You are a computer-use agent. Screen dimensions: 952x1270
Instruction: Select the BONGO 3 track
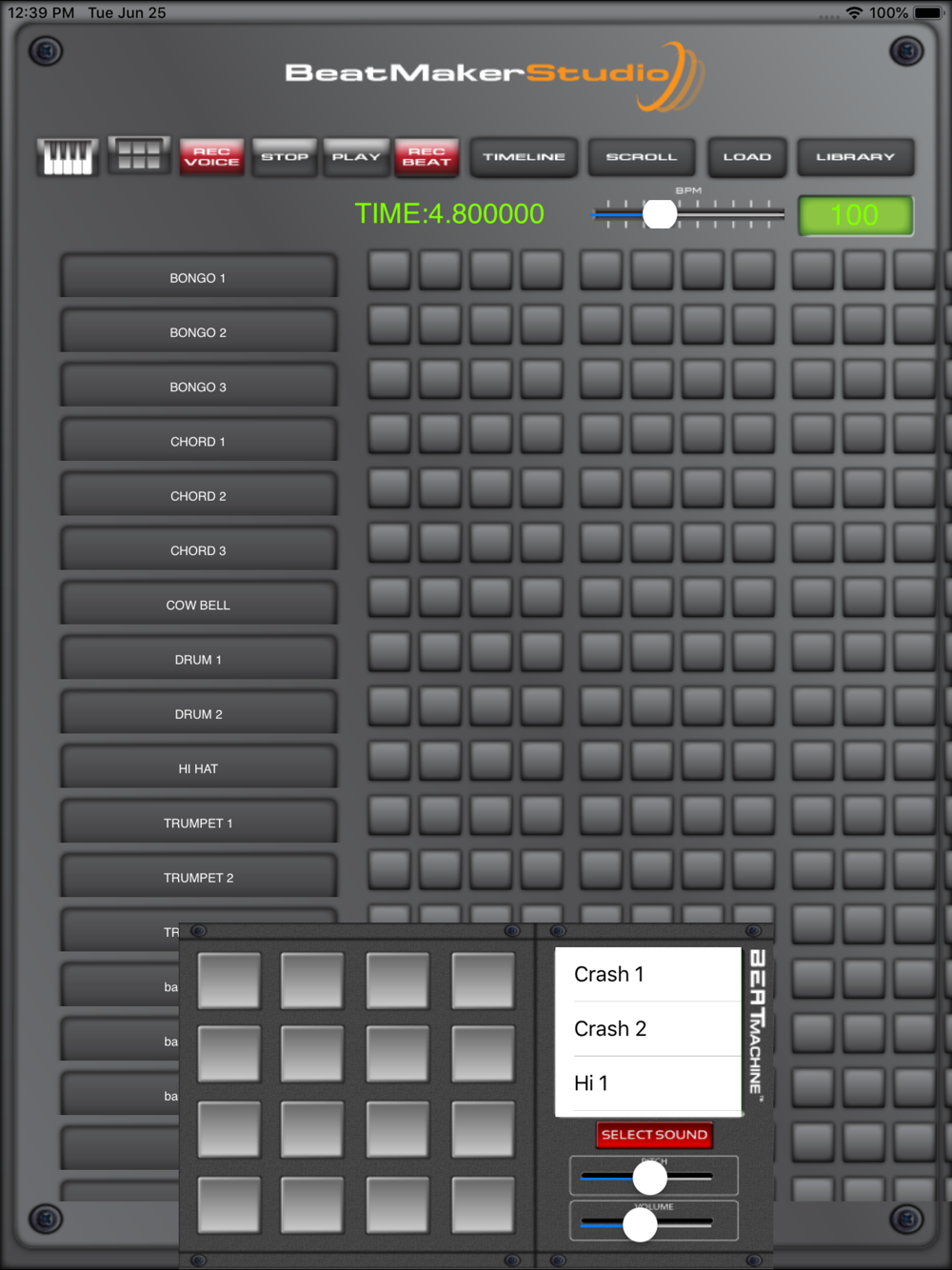[x=198, y=386]
